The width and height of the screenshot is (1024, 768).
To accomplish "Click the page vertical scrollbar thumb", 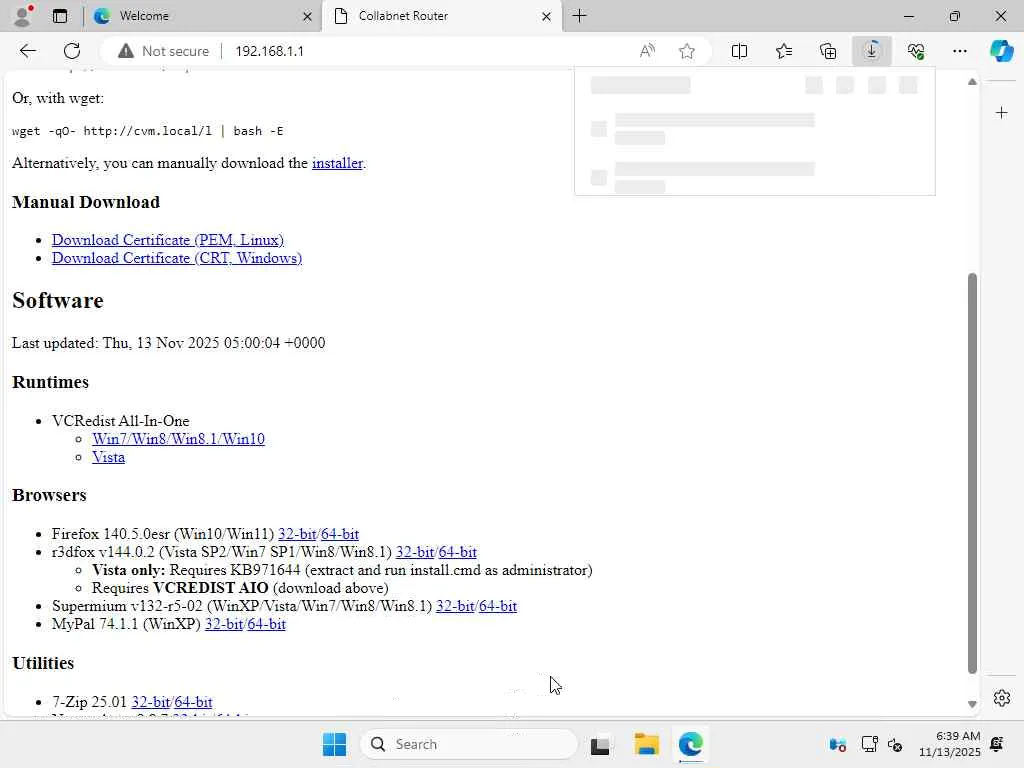I will click(x=972, y=473).
